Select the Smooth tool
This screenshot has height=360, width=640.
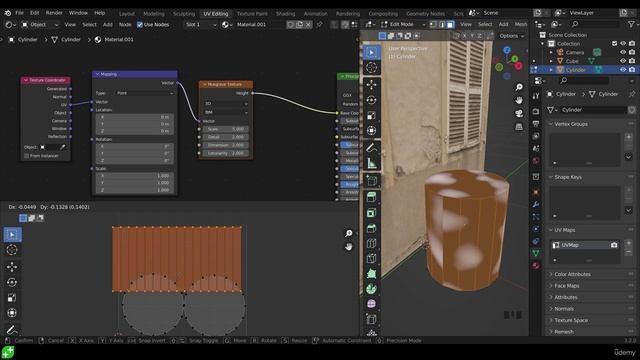pyautogui.click(x=371, y=304)
